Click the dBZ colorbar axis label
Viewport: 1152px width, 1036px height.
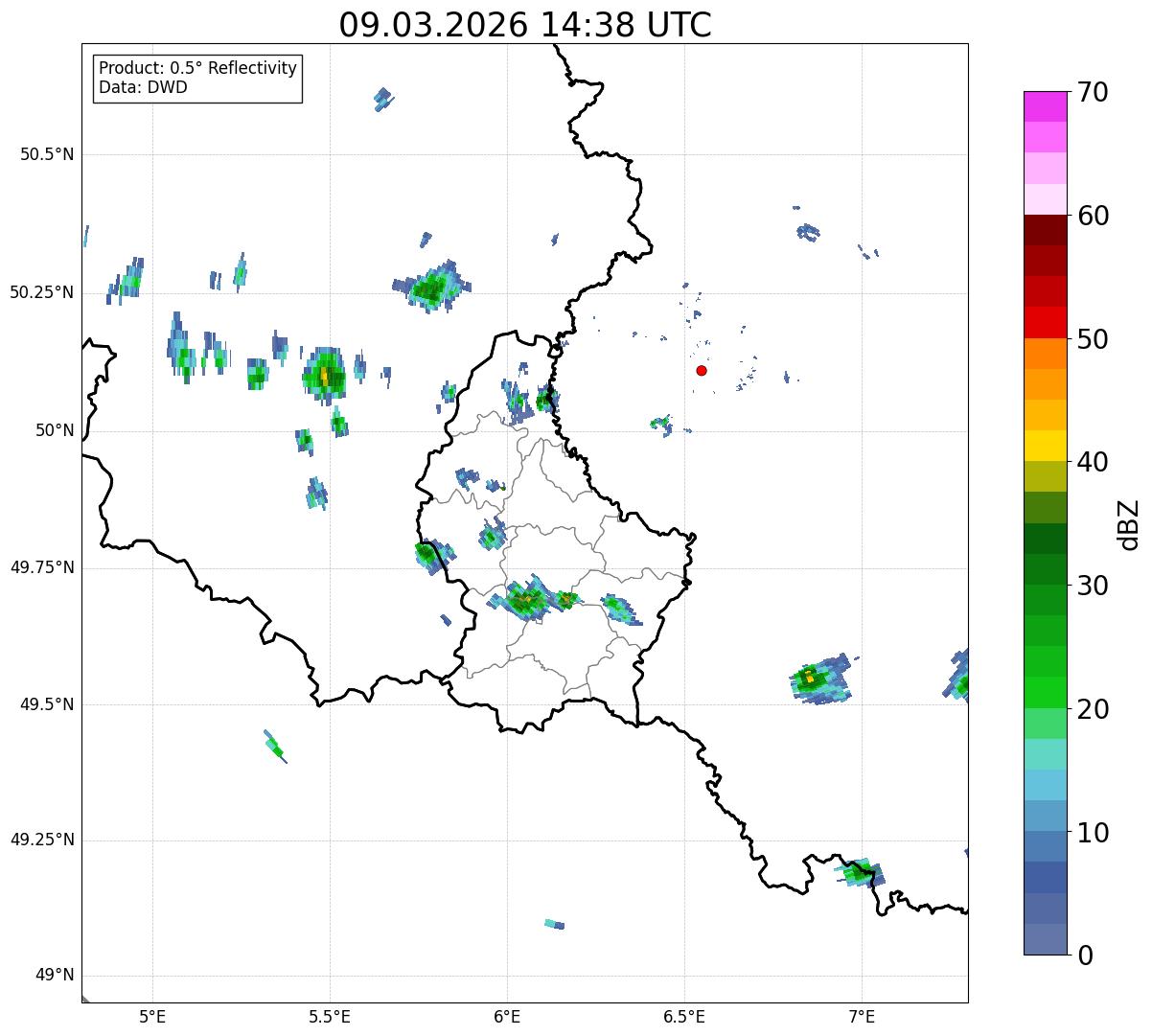[1129, 524]
